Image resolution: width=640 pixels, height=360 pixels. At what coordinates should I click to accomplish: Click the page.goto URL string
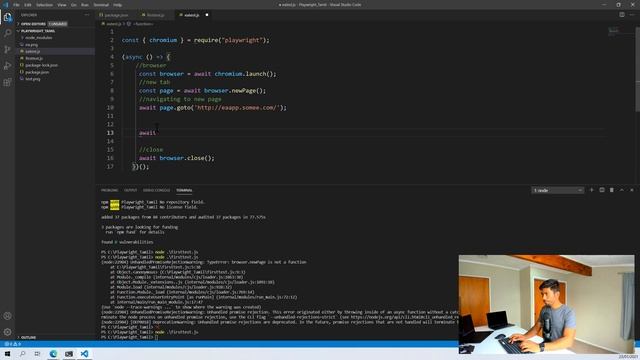(237, 108)
